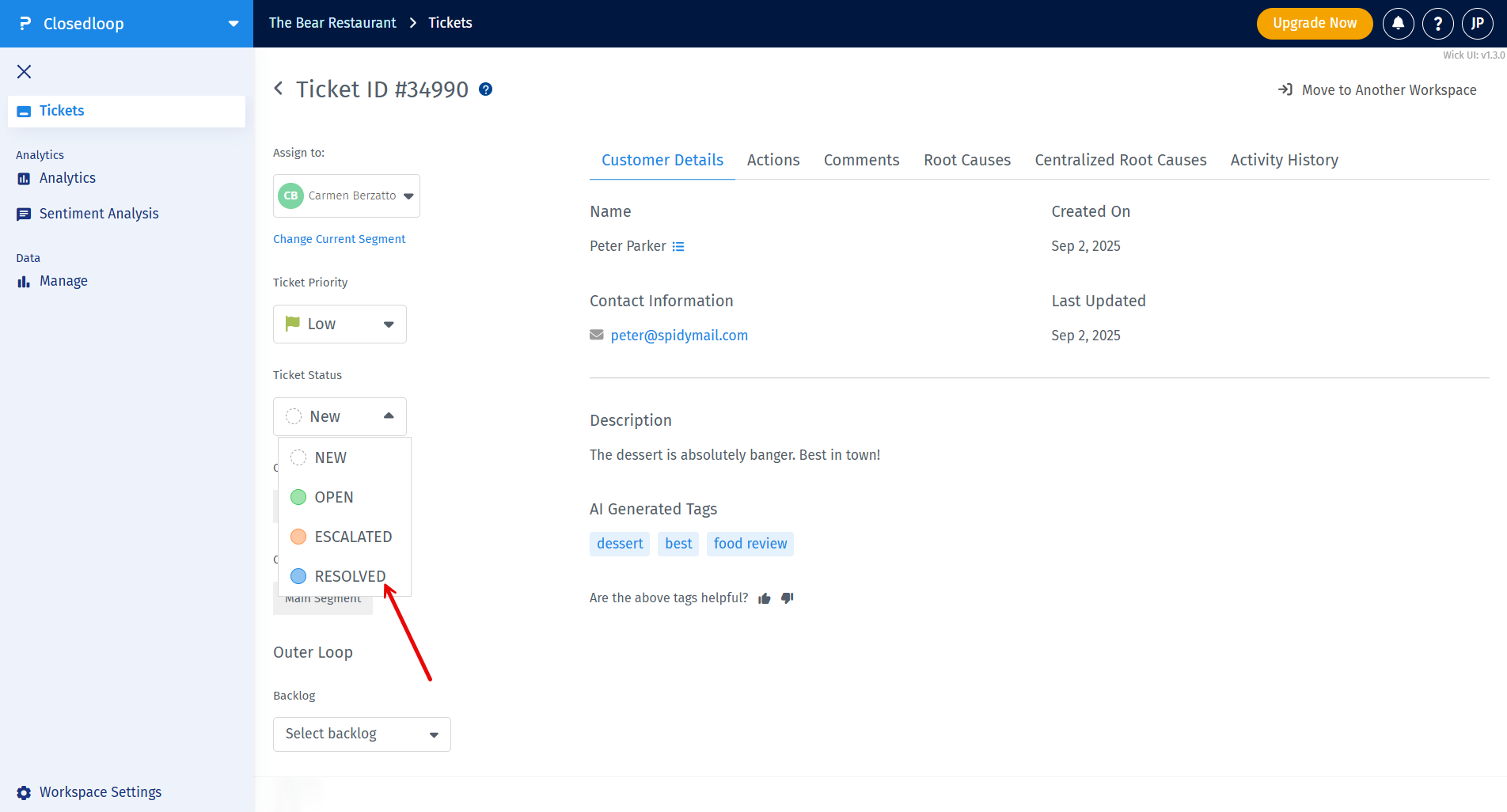This screenshot has height=812, width=1507.
Task: Close the sidebar with the X icon
Action: pyautogui.click(x=25, y=72)
